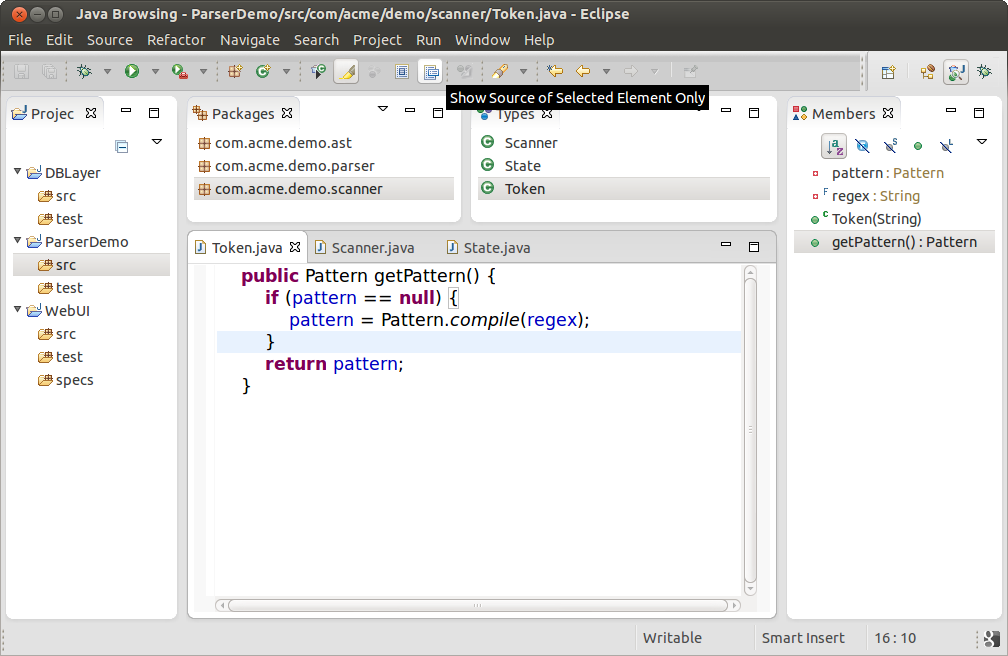
Task: Click Collapse All in Projects view
Action: [x=122, y=146]
